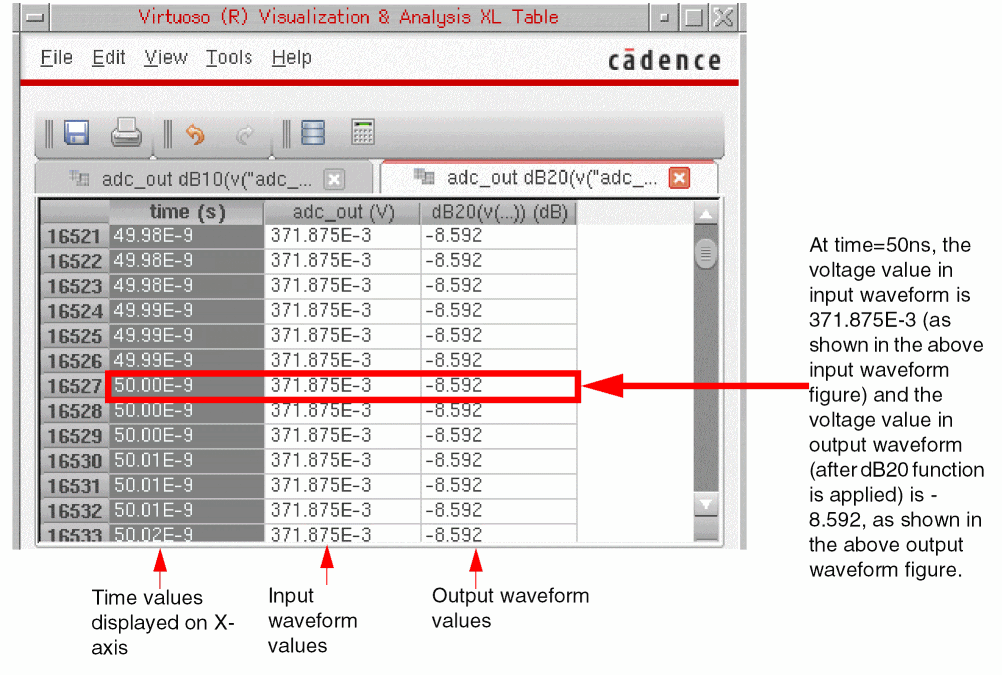Select row header 16528
The image size is (1002, 675).
coord(74,411)
